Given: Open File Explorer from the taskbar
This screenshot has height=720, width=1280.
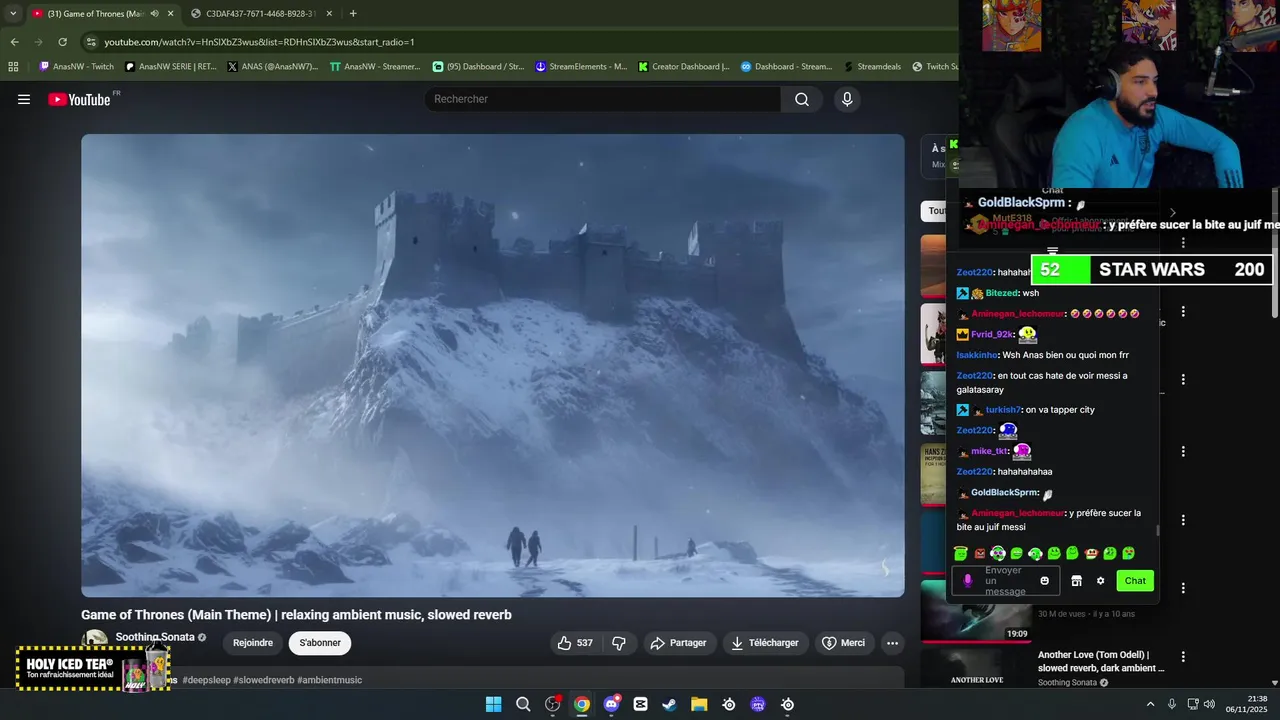Looking at the screenshot, I should coord(699,704).
